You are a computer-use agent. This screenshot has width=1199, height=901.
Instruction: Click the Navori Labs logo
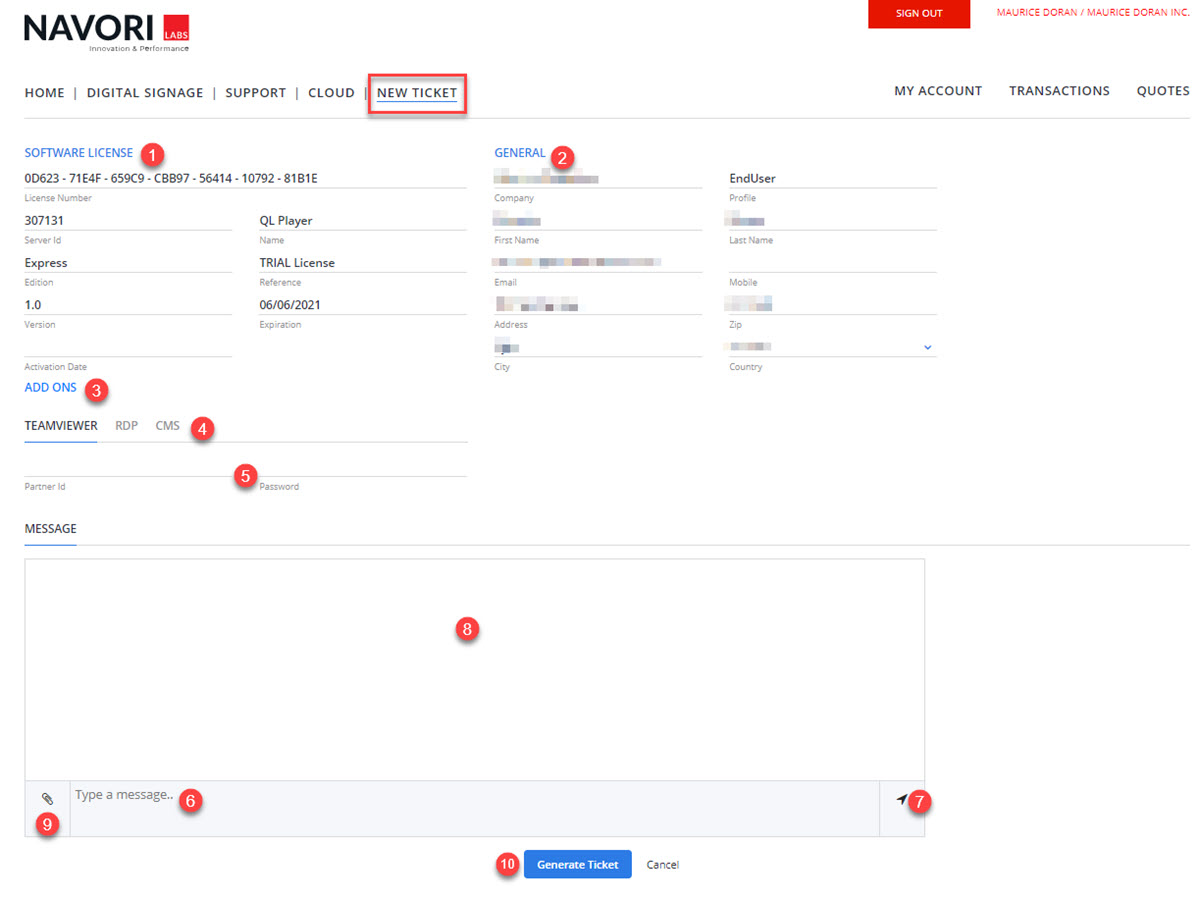click(x=106, y=31)
